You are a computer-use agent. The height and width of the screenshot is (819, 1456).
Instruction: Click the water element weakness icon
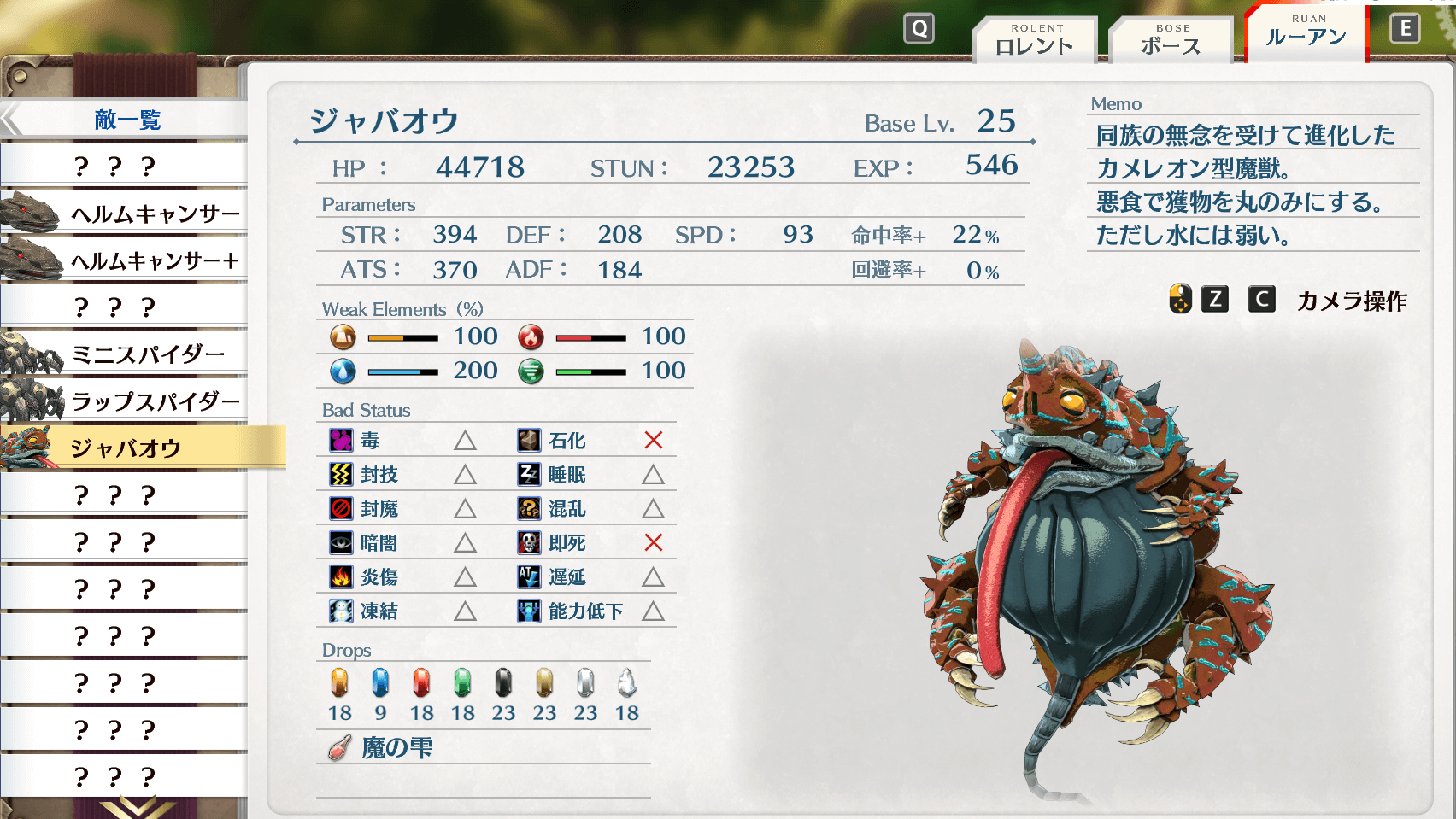click(x=343, y=371)
